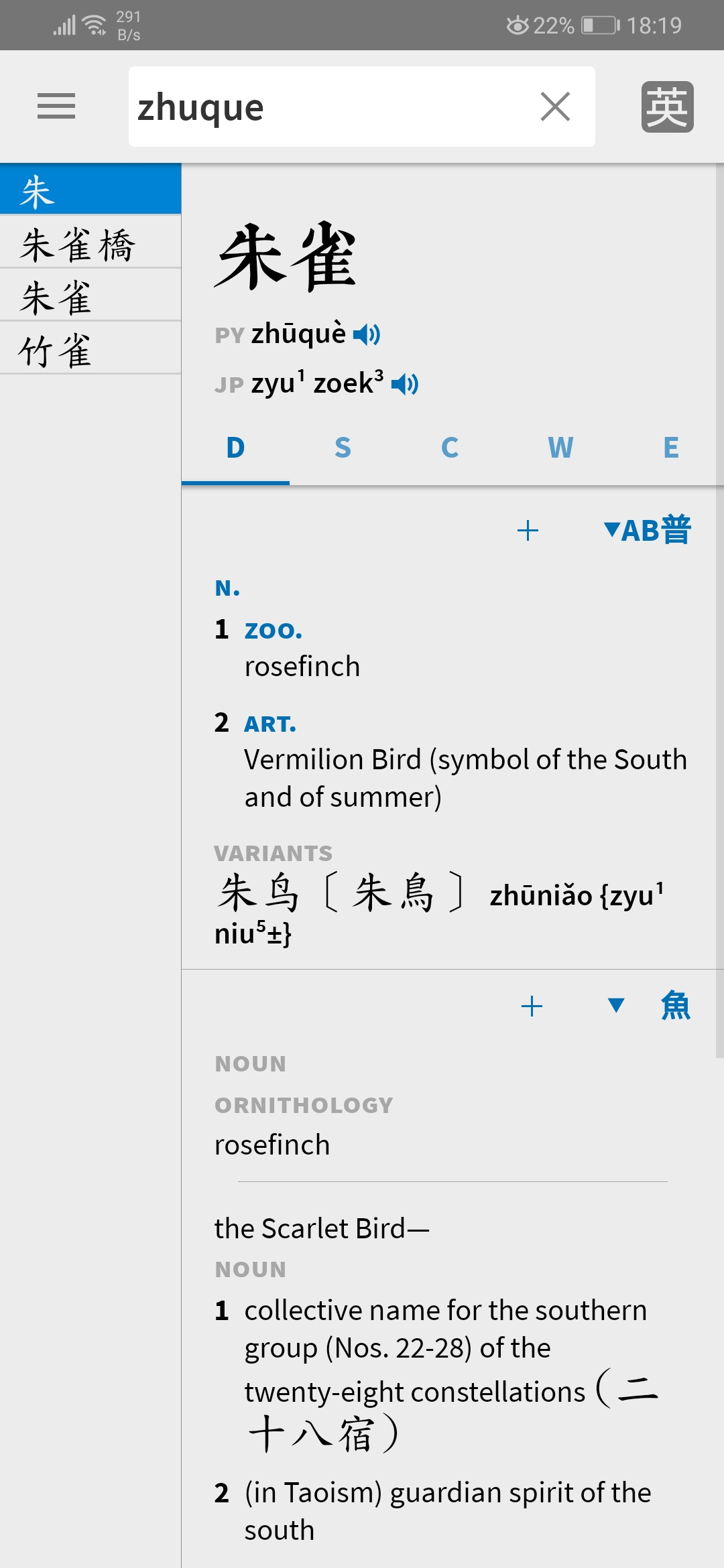This screenshot has height=1568, width=724.
Task: Expand the AB普 dictionary dropdown
Action: 647,531
